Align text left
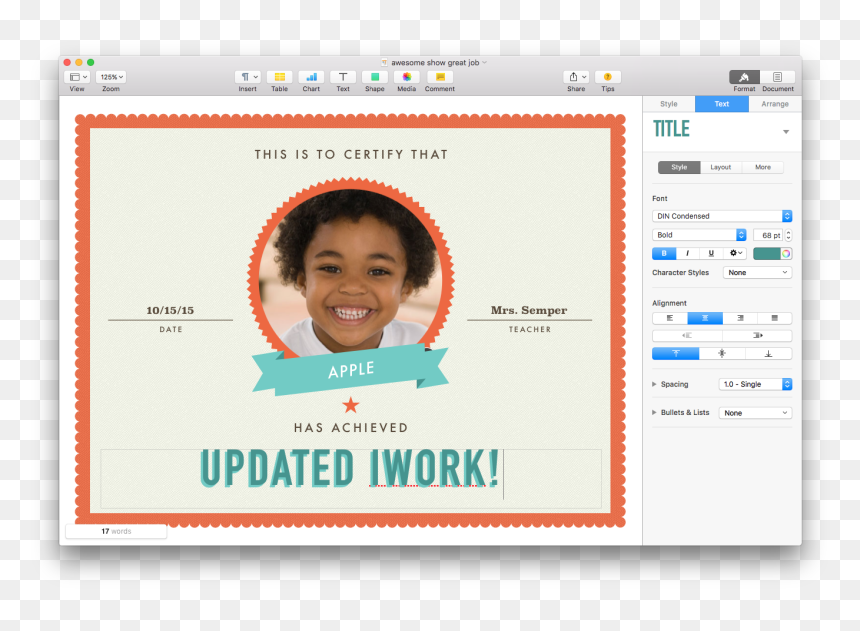The width and height of the screenshot is (860, 631). [x=670, y=318]
